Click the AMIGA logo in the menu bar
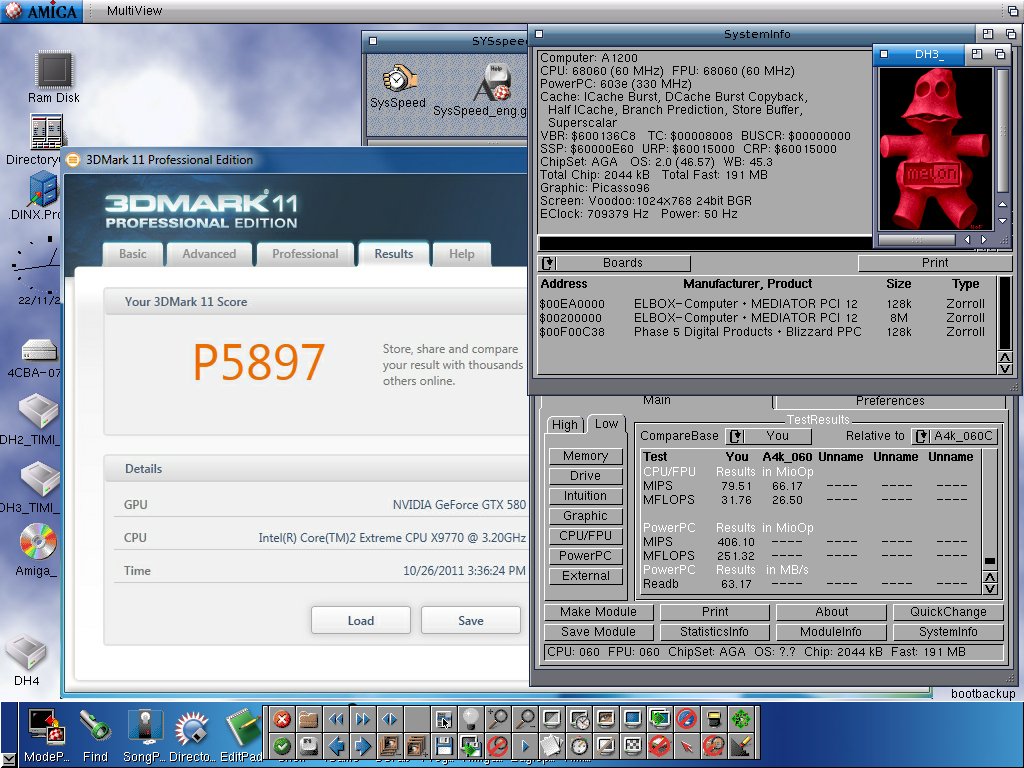This screenshot has width=1024, height=768. (40, 11)
